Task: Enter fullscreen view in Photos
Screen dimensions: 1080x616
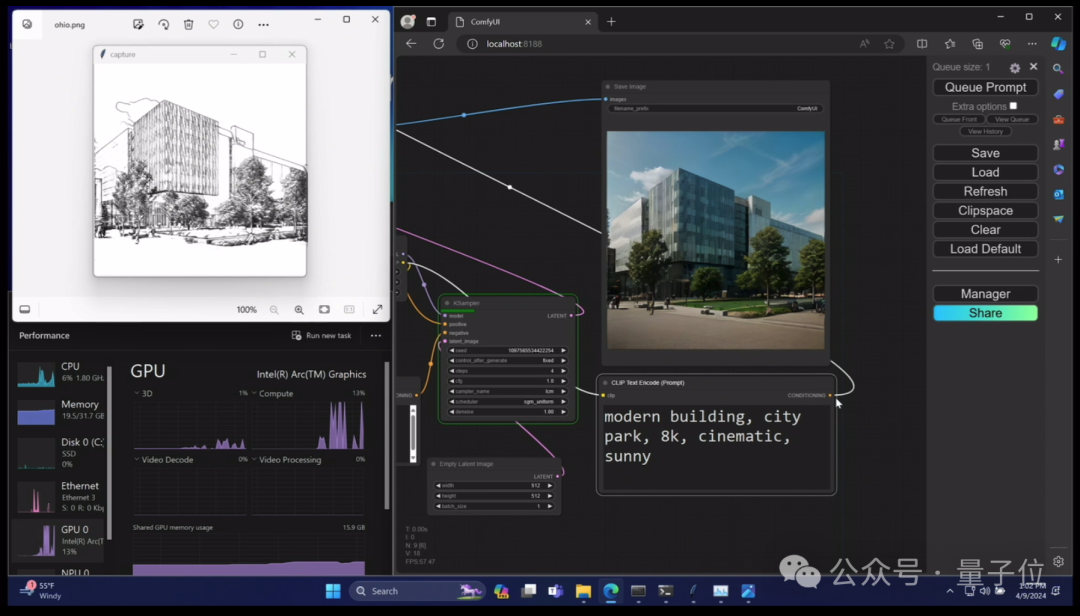Action: [377, 310]
